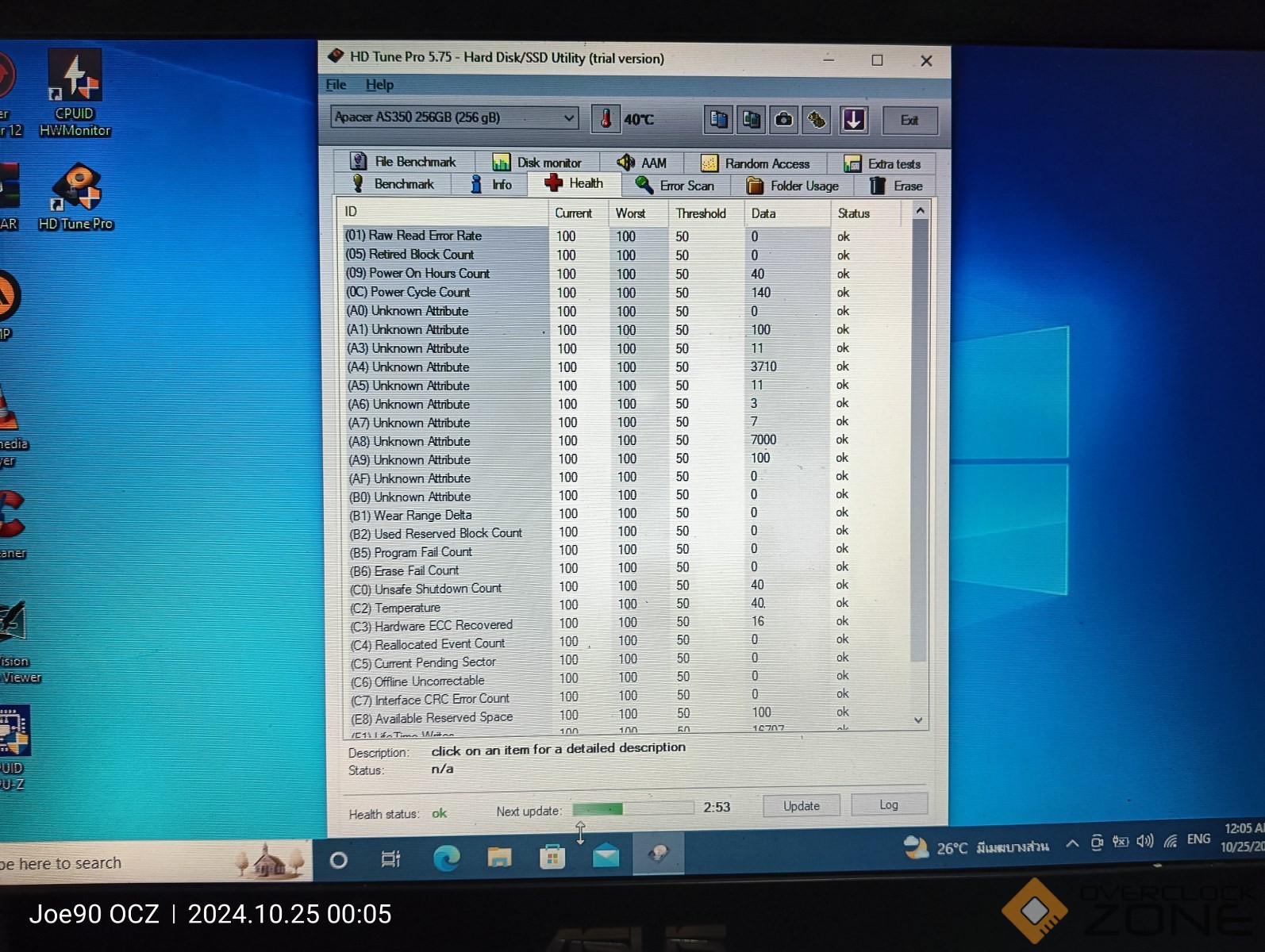The image size is (1265, 952).
Task: Open the Apacer AS350 drive selection dropdown
Action: (454, 117)
